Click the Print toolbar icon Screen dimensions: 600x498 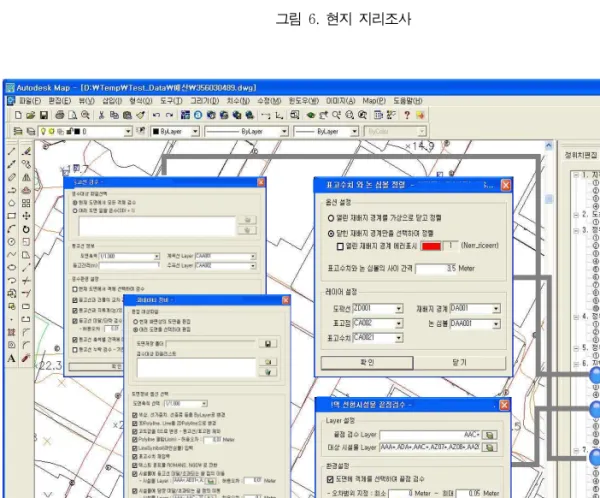(60, 115)
